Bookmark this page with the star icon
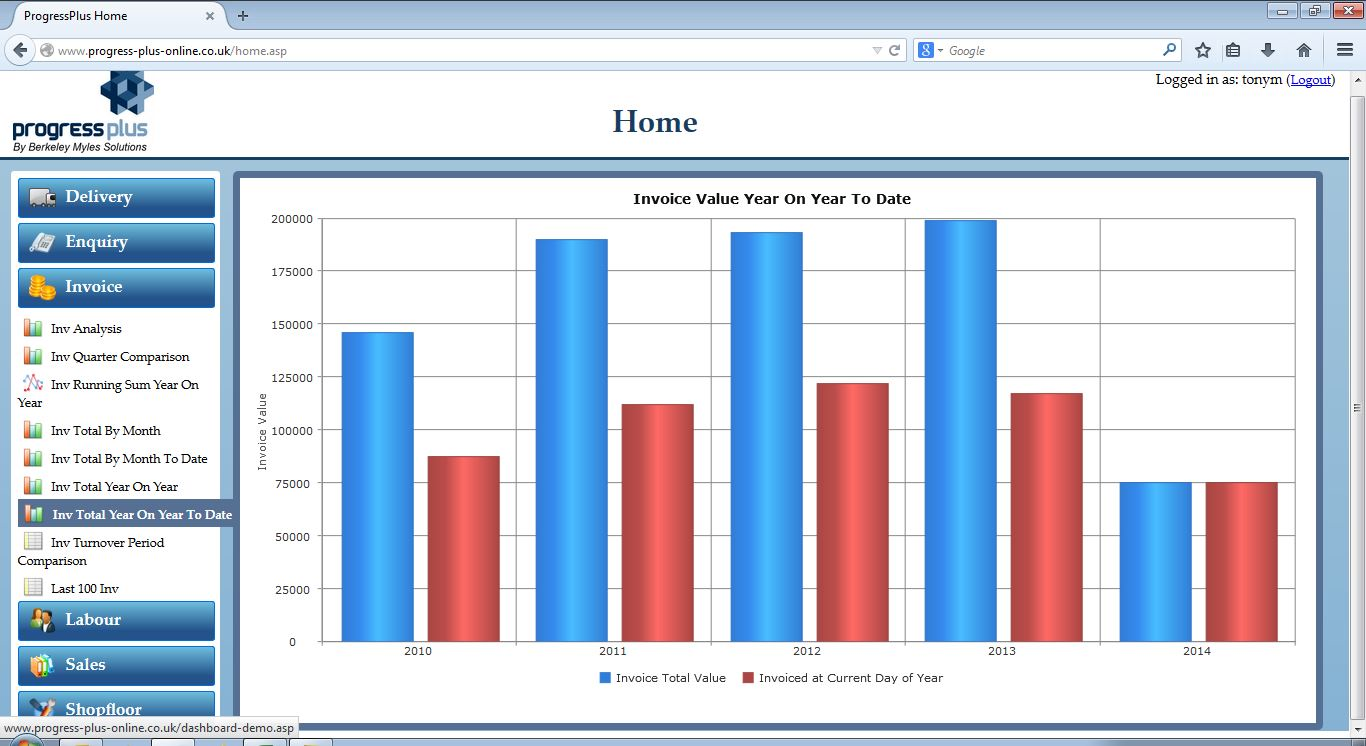1366x746 pixels. pos(1203,50)
